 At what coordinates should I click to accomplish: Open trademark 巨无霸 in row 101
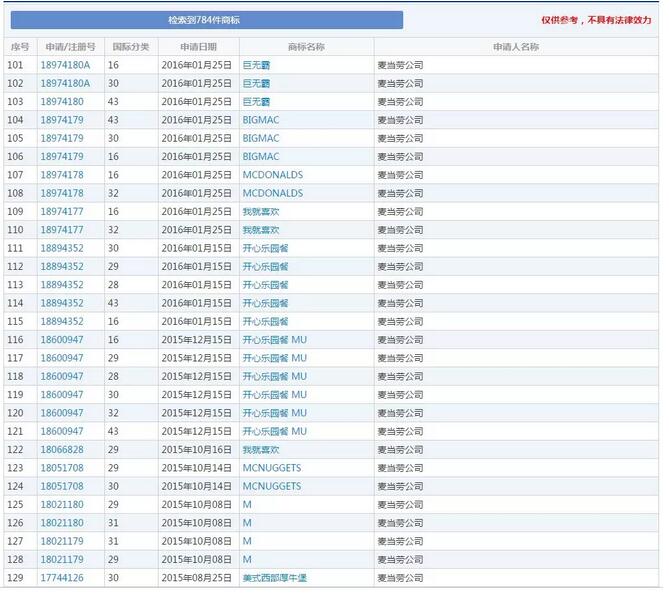[256, 65]
